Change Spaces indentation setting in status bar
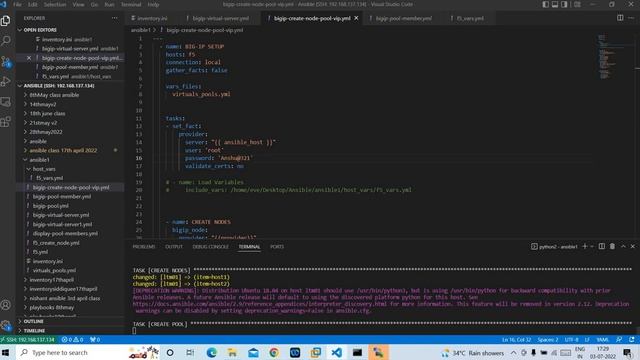The height and width of the screenshot is (360, 640). point(548,340)
